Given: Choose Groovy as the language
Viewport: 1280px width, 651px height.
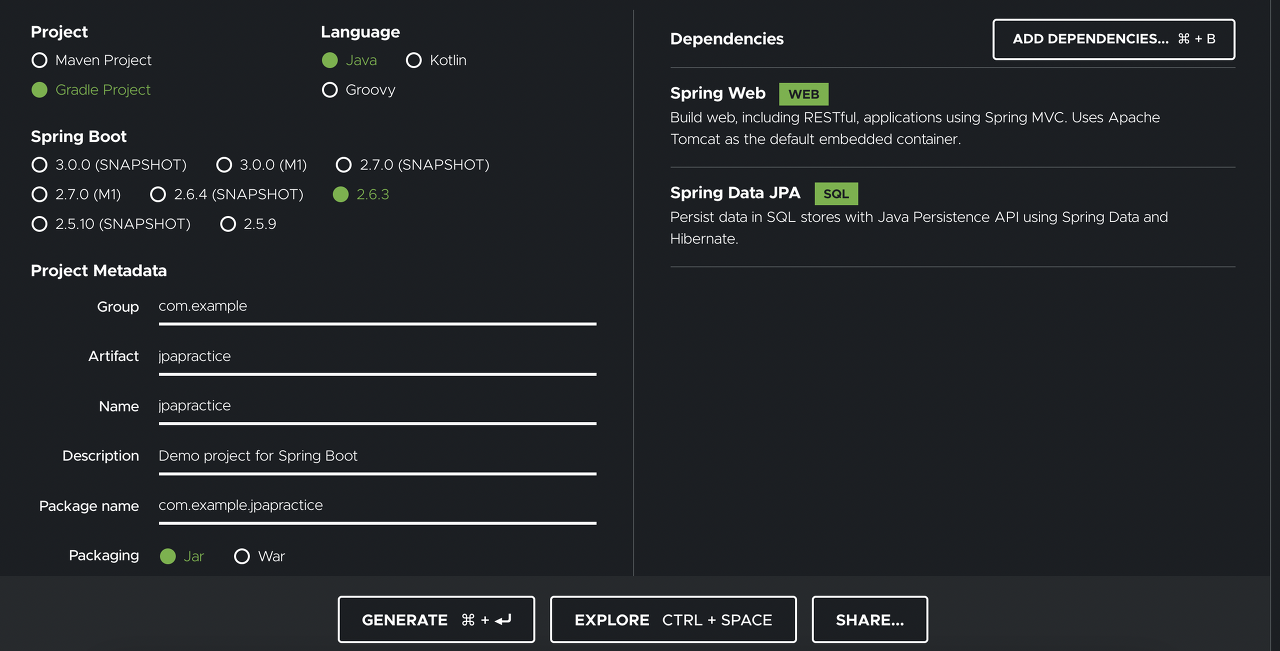Looking at the screenshot, I should click(x=358, y=90).
